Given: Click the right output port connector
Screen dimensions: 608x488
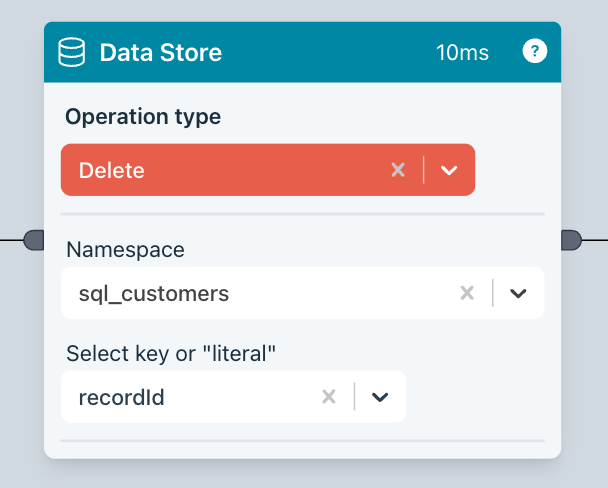Looking at the screenshot, I should tap(571, 240).
